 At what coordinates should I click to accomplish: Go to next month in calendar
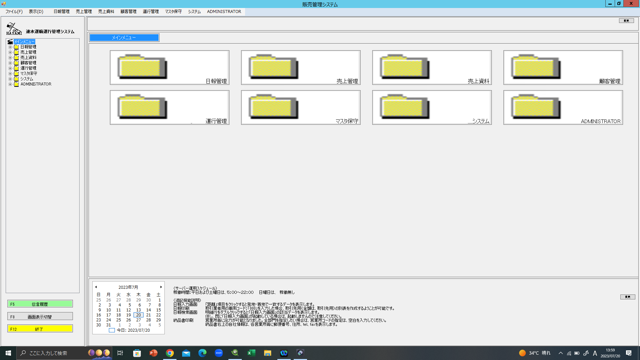pos(161,287)
